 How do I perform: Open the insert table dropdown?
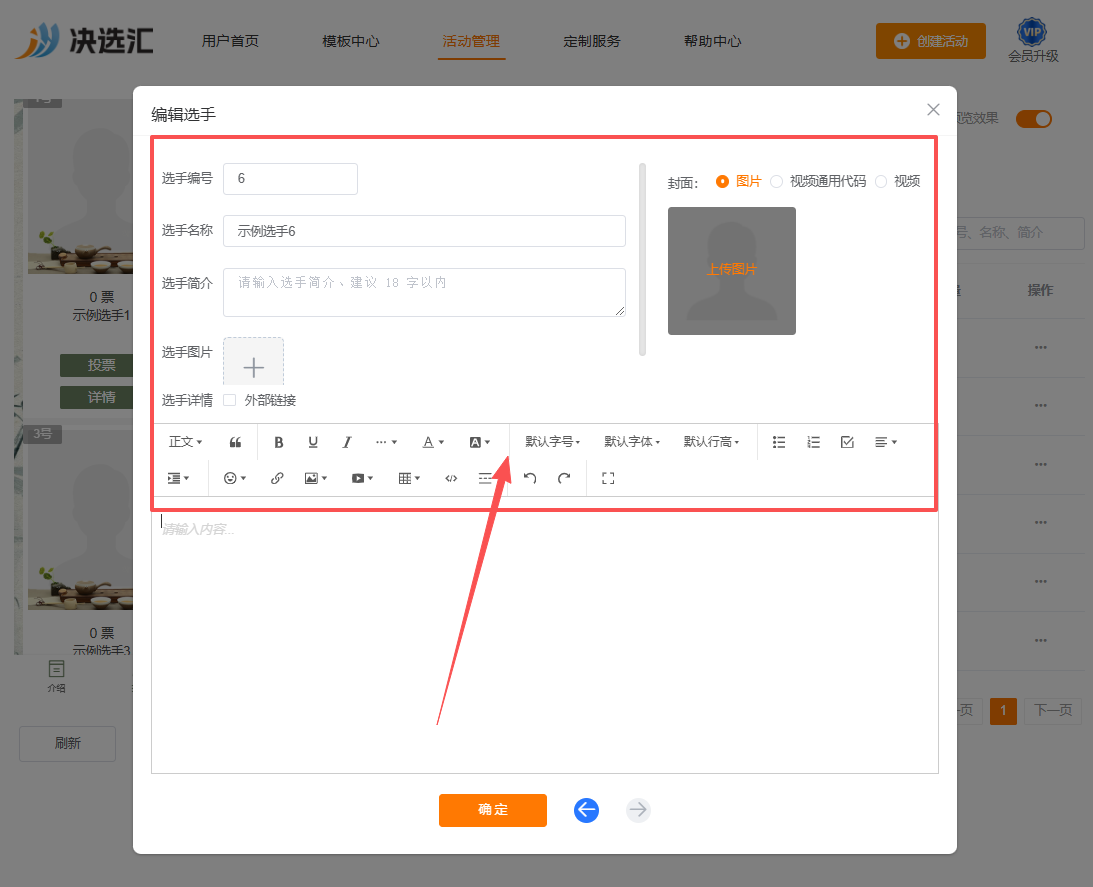(409, 478)
